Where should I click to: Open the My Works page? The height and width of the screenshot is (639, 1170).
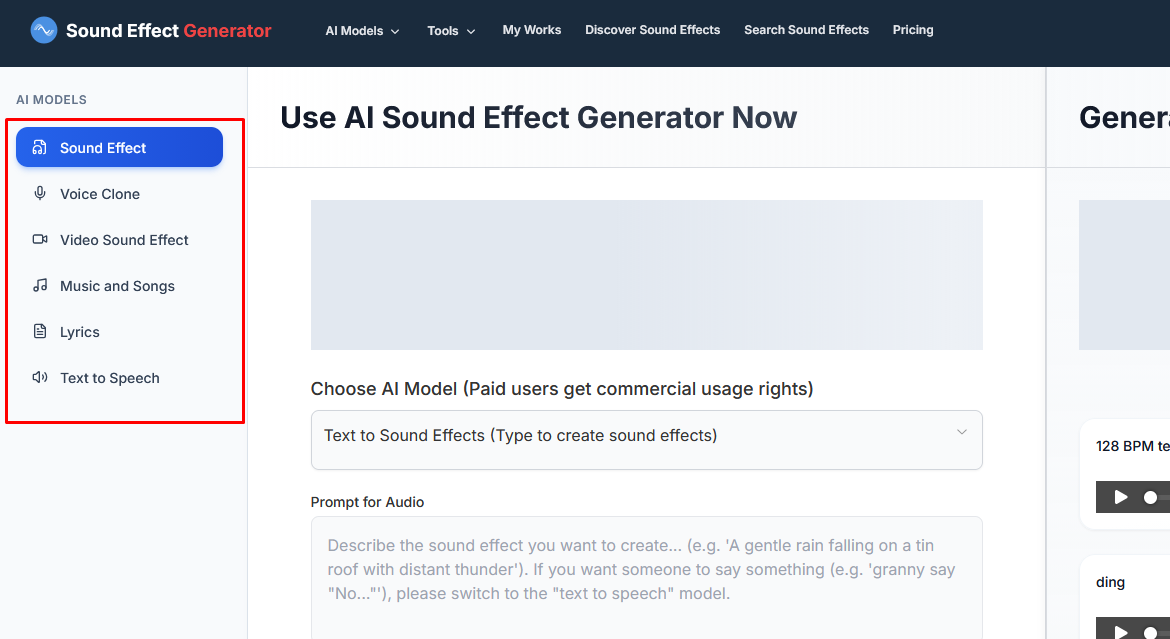point(532,30)
